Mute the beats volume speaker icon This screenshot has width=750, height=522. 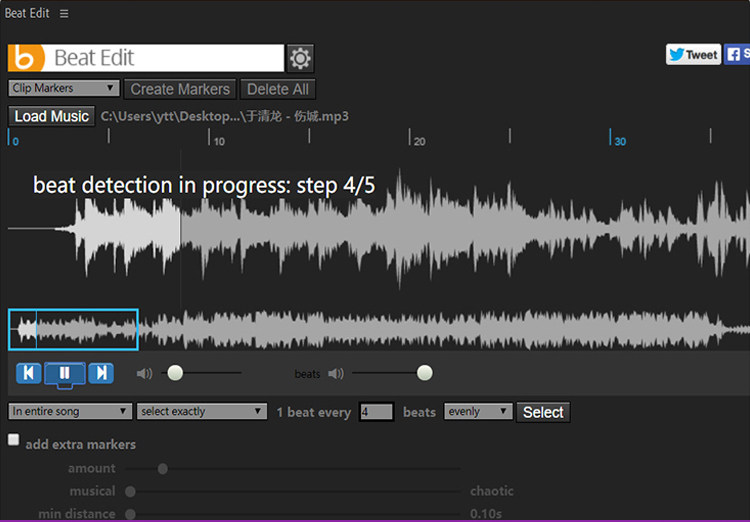click(336, 374)
